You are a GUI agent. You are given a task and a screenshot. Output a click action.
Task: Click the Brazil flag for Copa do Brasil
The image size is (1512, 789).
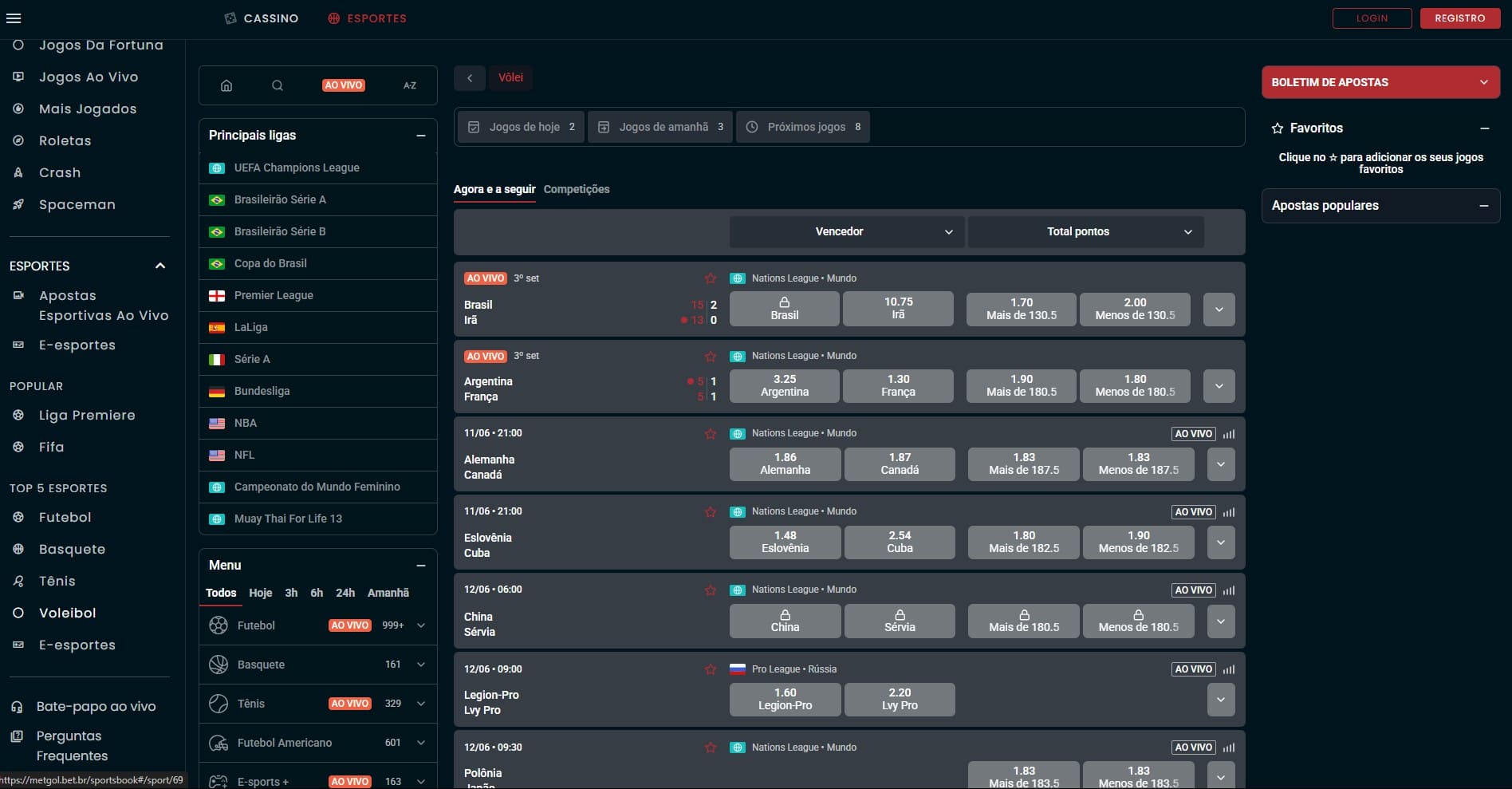coord(217,264)
